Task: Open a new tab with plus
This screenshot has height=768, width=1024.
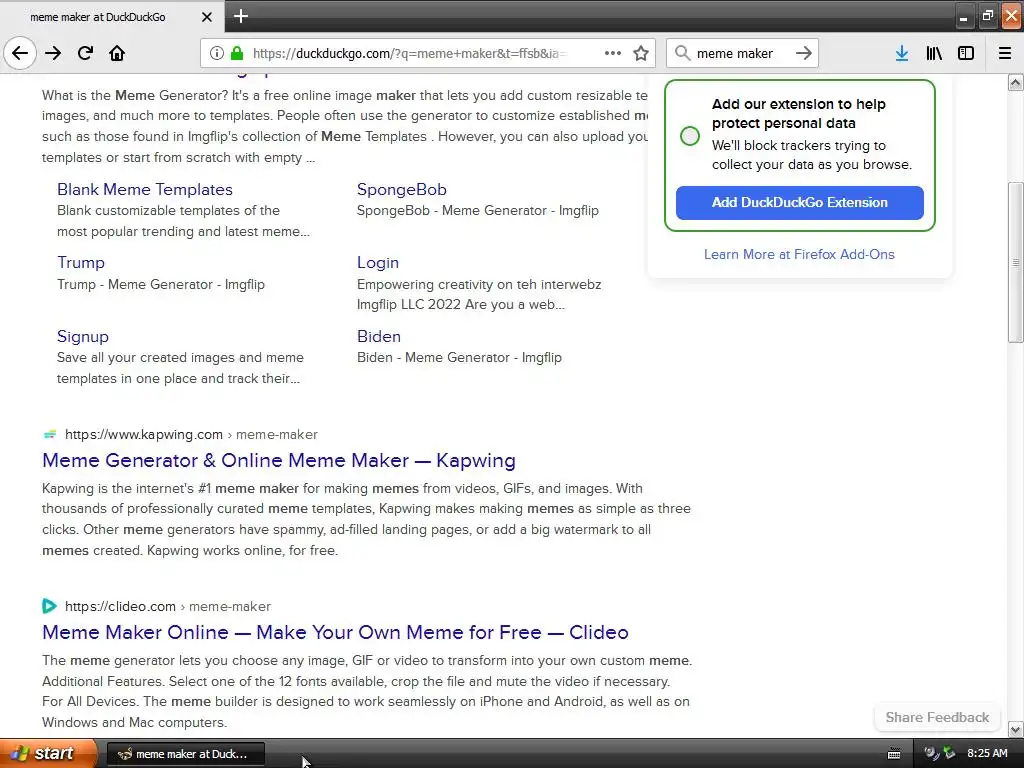Action: pos(240,16)
